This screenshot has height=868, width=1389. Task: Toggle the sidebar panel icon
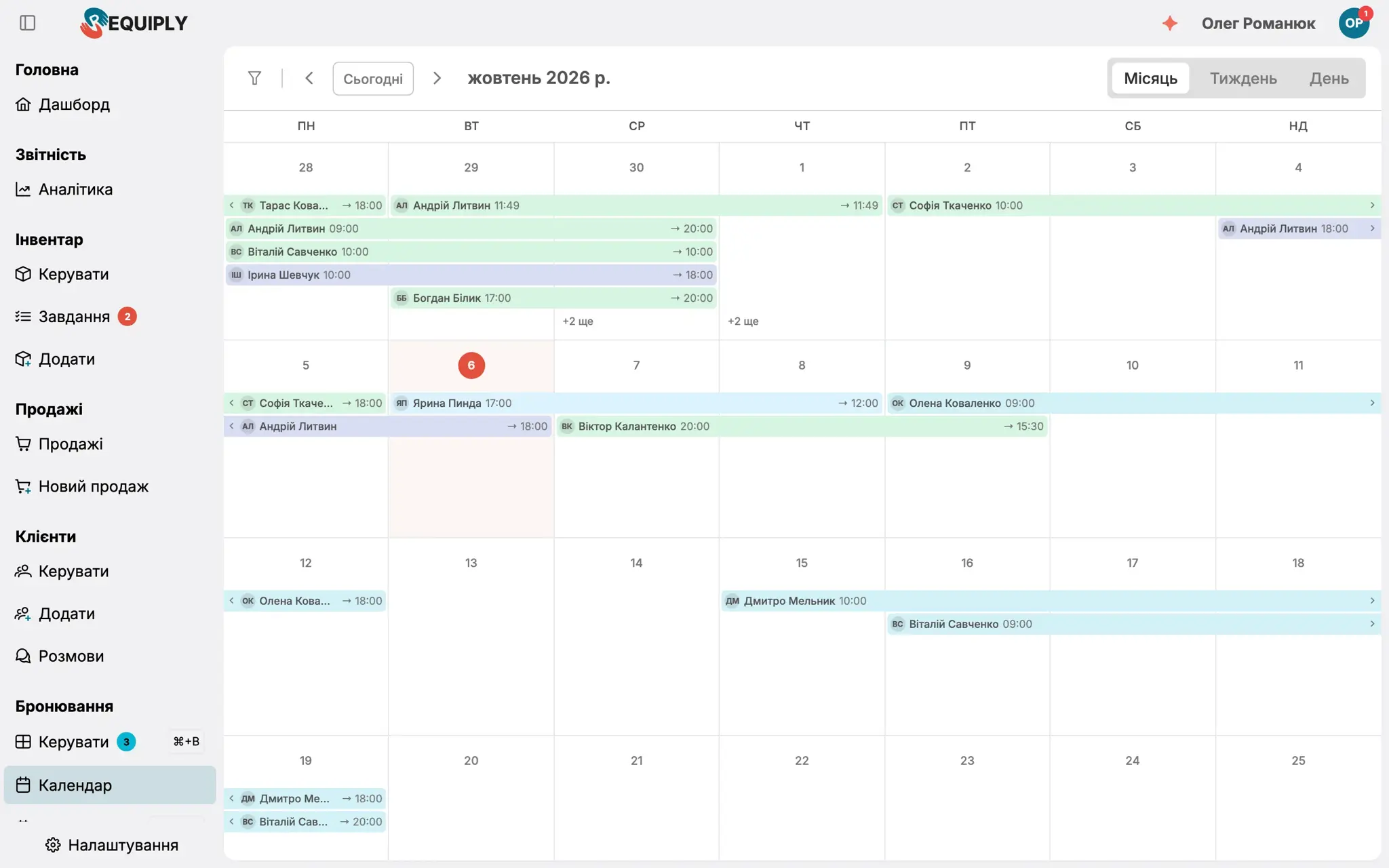(x=28, y=23)
